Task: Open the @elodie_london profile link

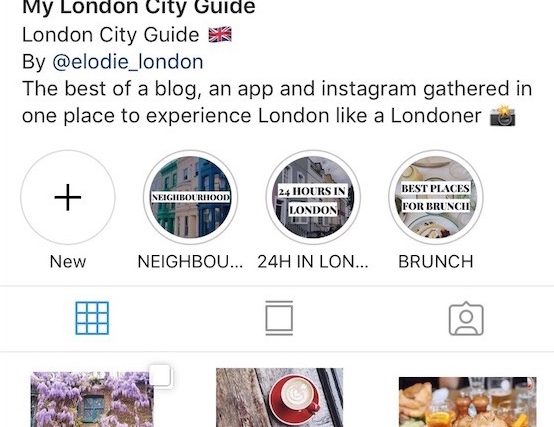Action: click(128, 62)
